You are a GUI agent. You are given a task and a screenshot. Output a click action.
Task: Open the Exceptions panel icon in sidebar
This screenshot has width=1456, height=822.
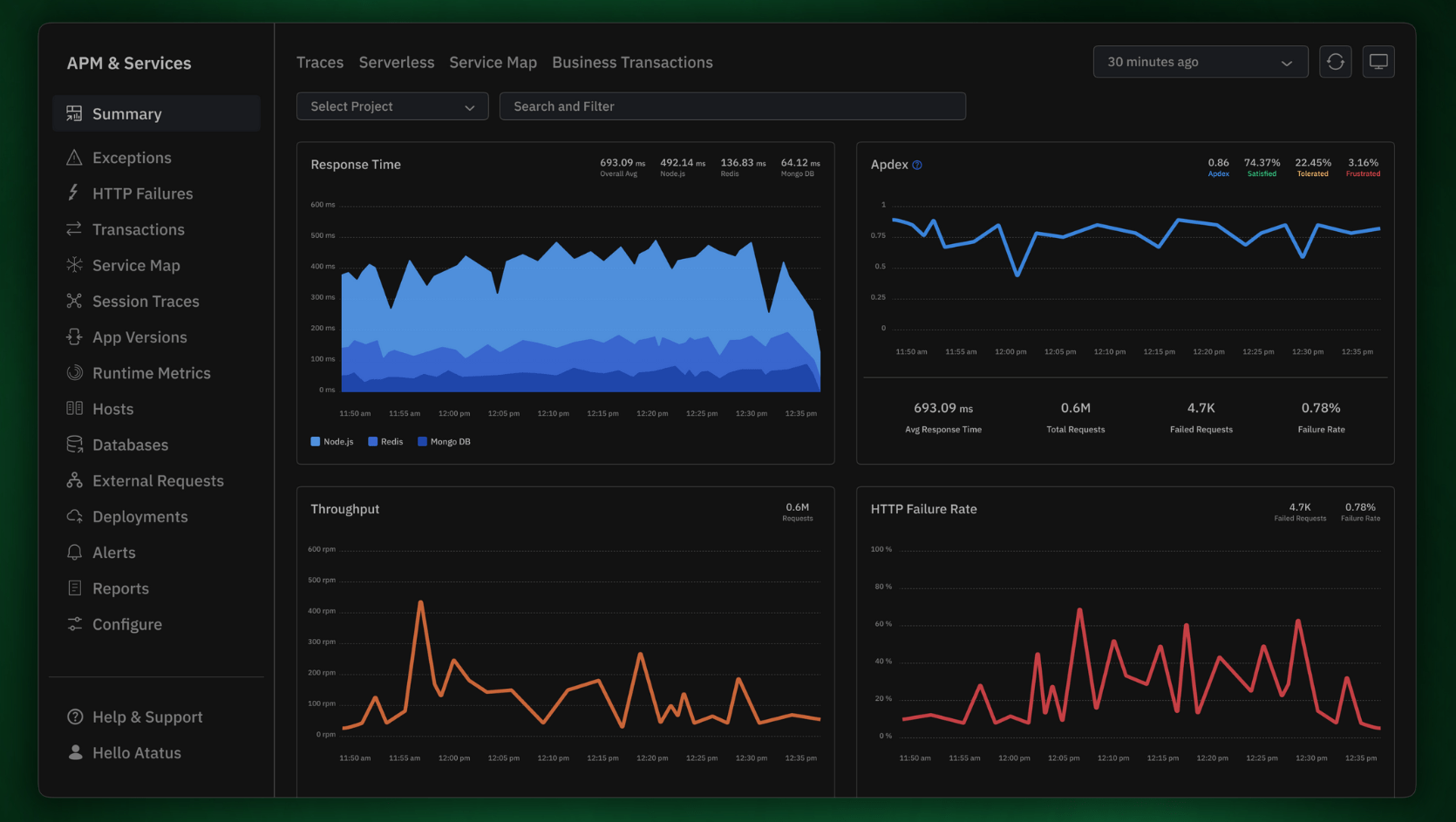click(x=75, y=158)
